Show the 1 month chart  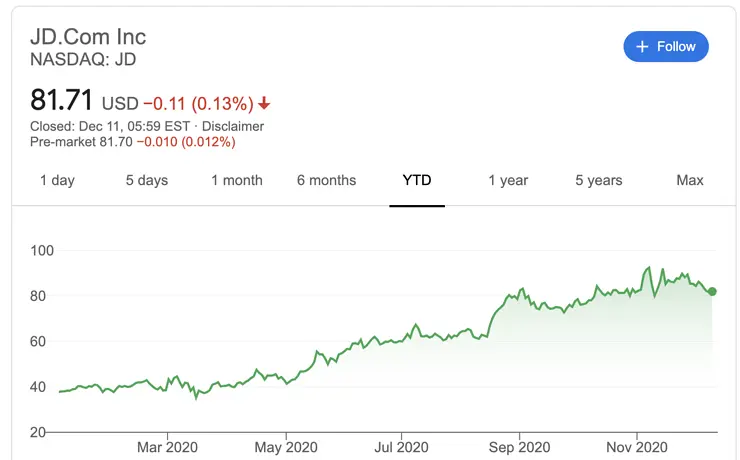coord(237,181)
